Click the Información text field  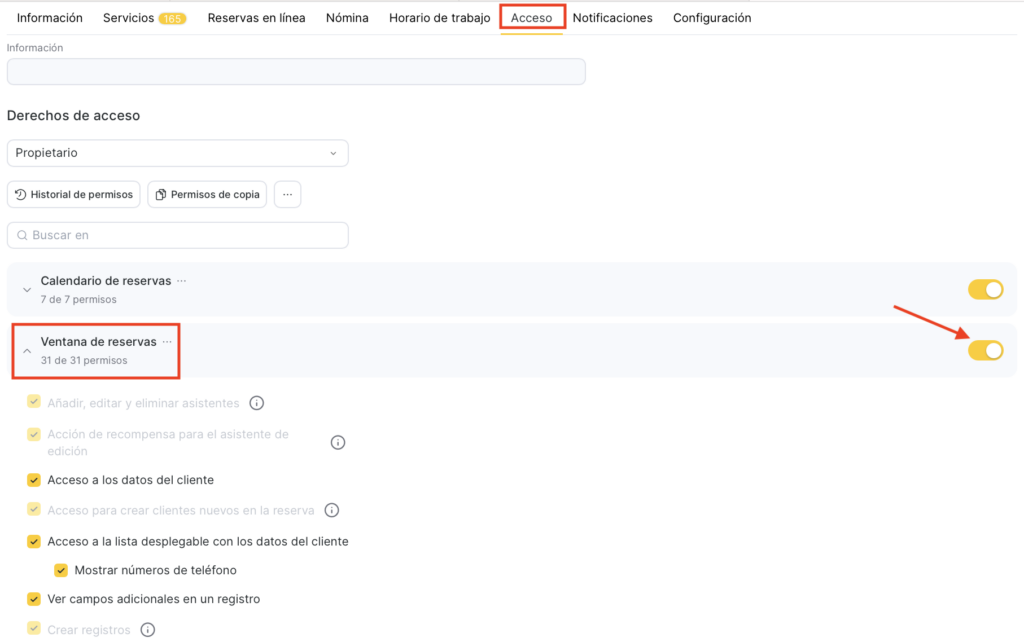(296, 72)
